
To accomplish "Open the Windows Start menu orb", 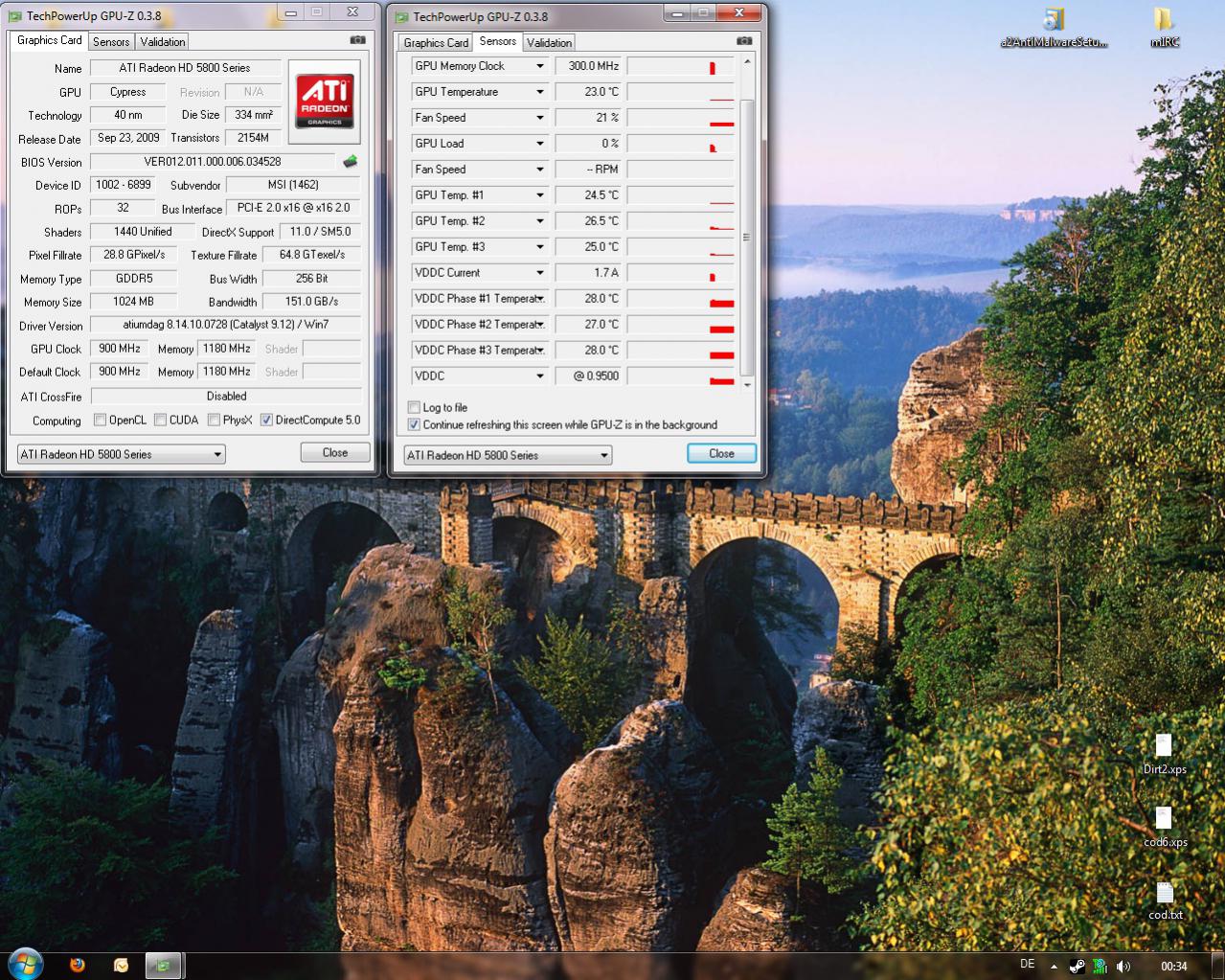I will (24, 964).
